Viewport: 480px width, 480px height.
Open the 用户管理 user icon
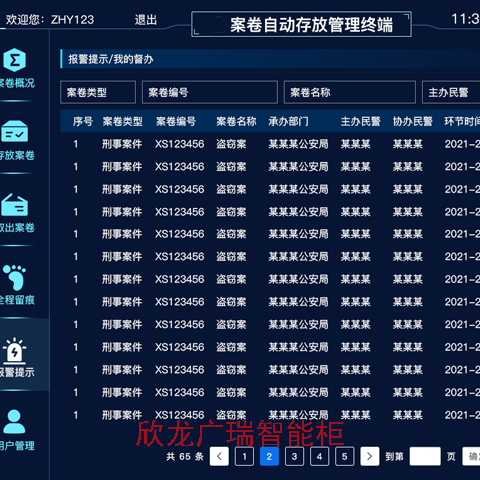pyautogui.click(x=14, y=422)
